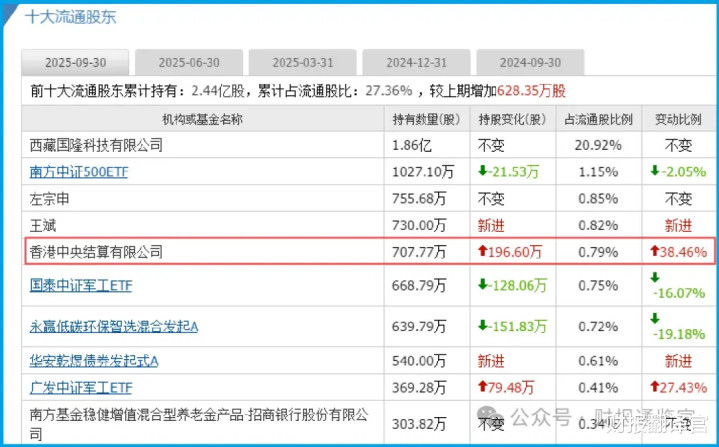719x447 pixels.
Task: Open the 华安乾煜债券发起式A link
Action: (94, 361)
